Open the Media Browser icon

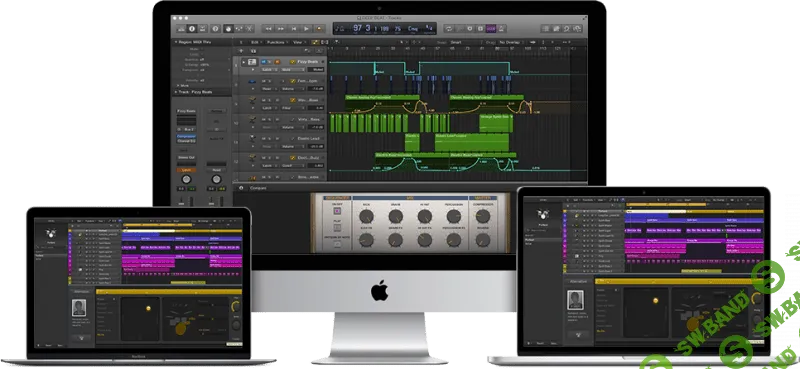pos(578,29)
